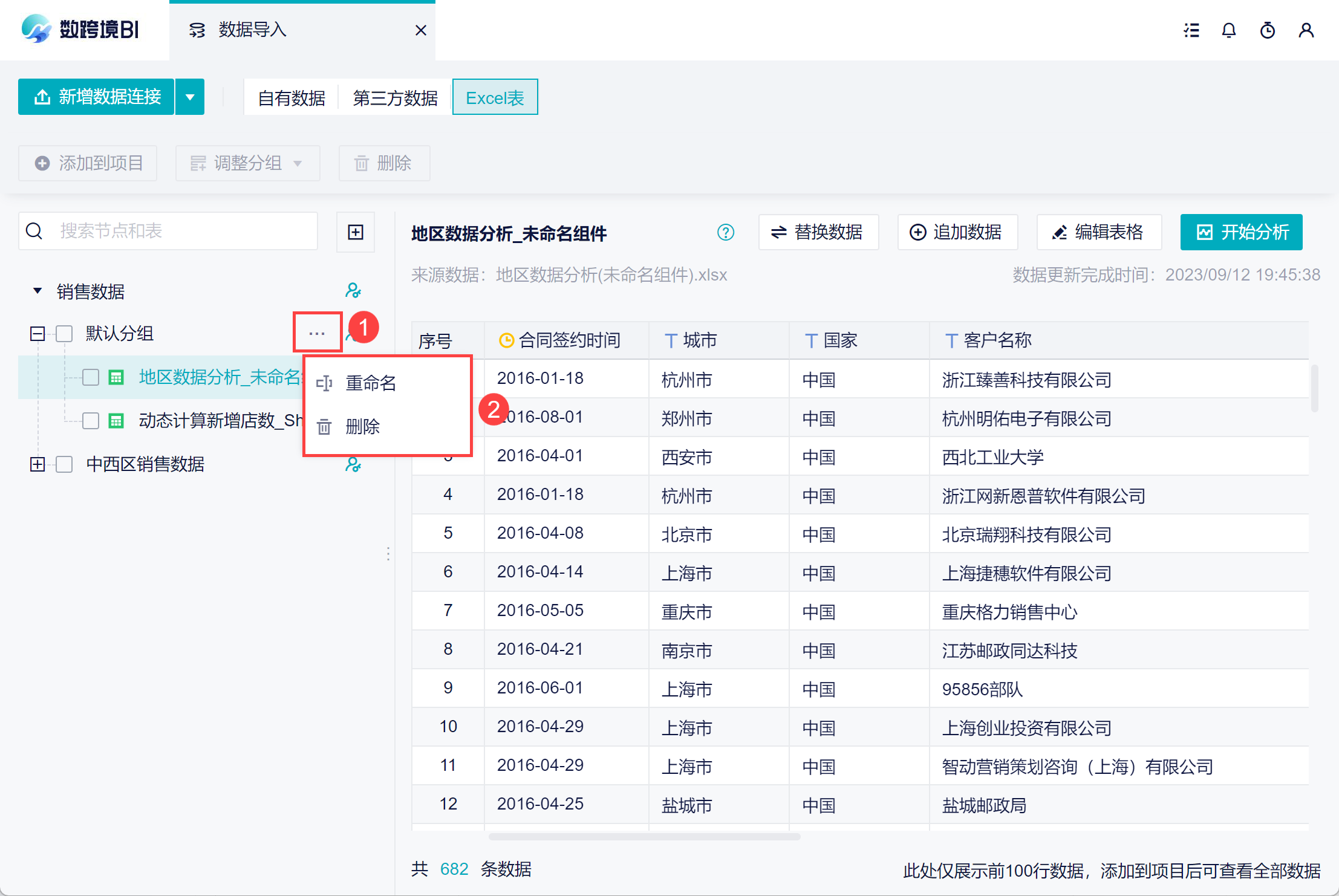Select the 中西区销售数据 checkbox
Image resolution: width=1339 pixels, height=896 pixels.
pyautogui.click(x=64, y=464)
